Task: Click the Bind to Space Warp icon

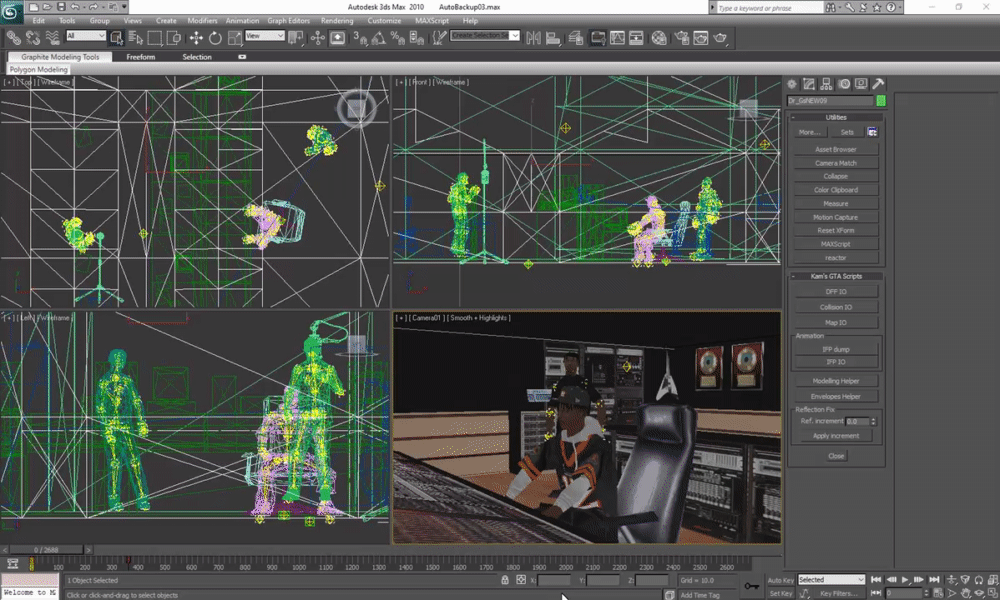Action: point(52,38)
